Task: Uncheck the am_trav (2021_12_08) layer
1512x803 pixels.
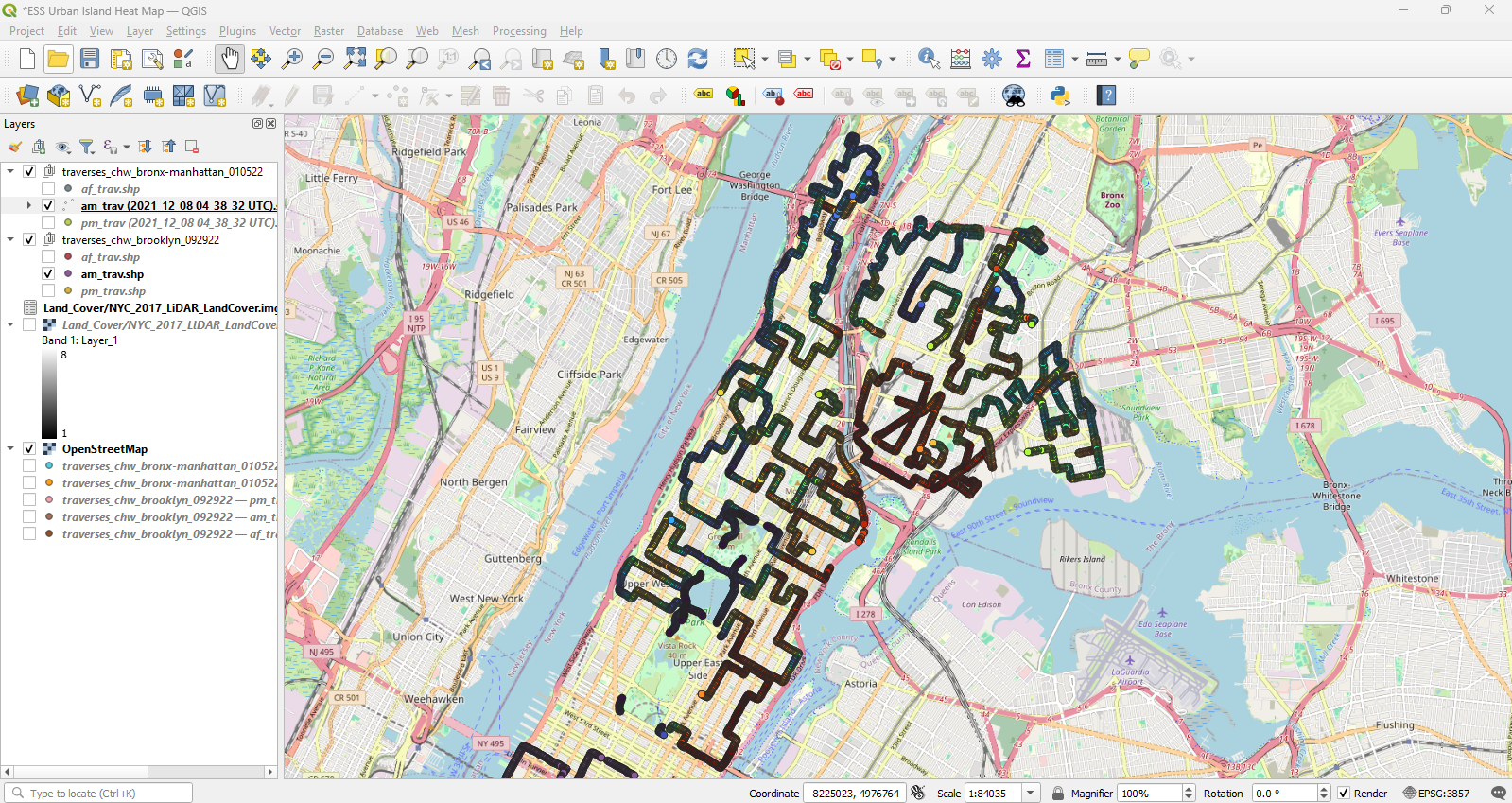Action: pos(48,206)
